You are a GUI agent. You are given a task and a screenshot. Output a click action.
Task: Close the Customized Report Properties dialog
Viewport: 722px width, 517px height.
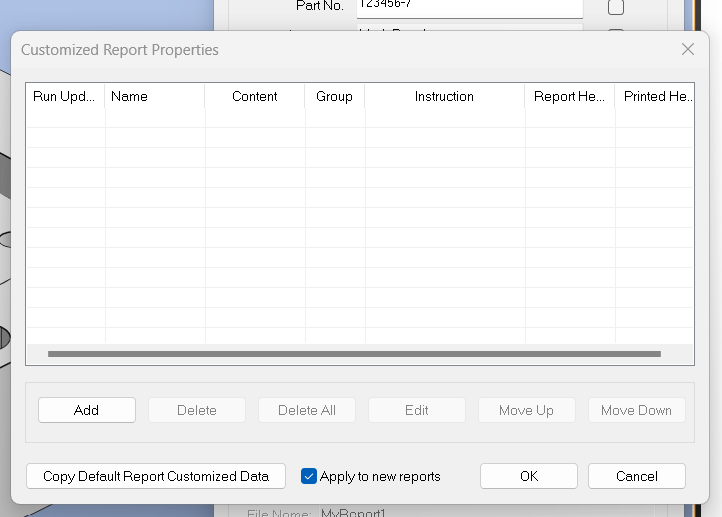(688, 49)
